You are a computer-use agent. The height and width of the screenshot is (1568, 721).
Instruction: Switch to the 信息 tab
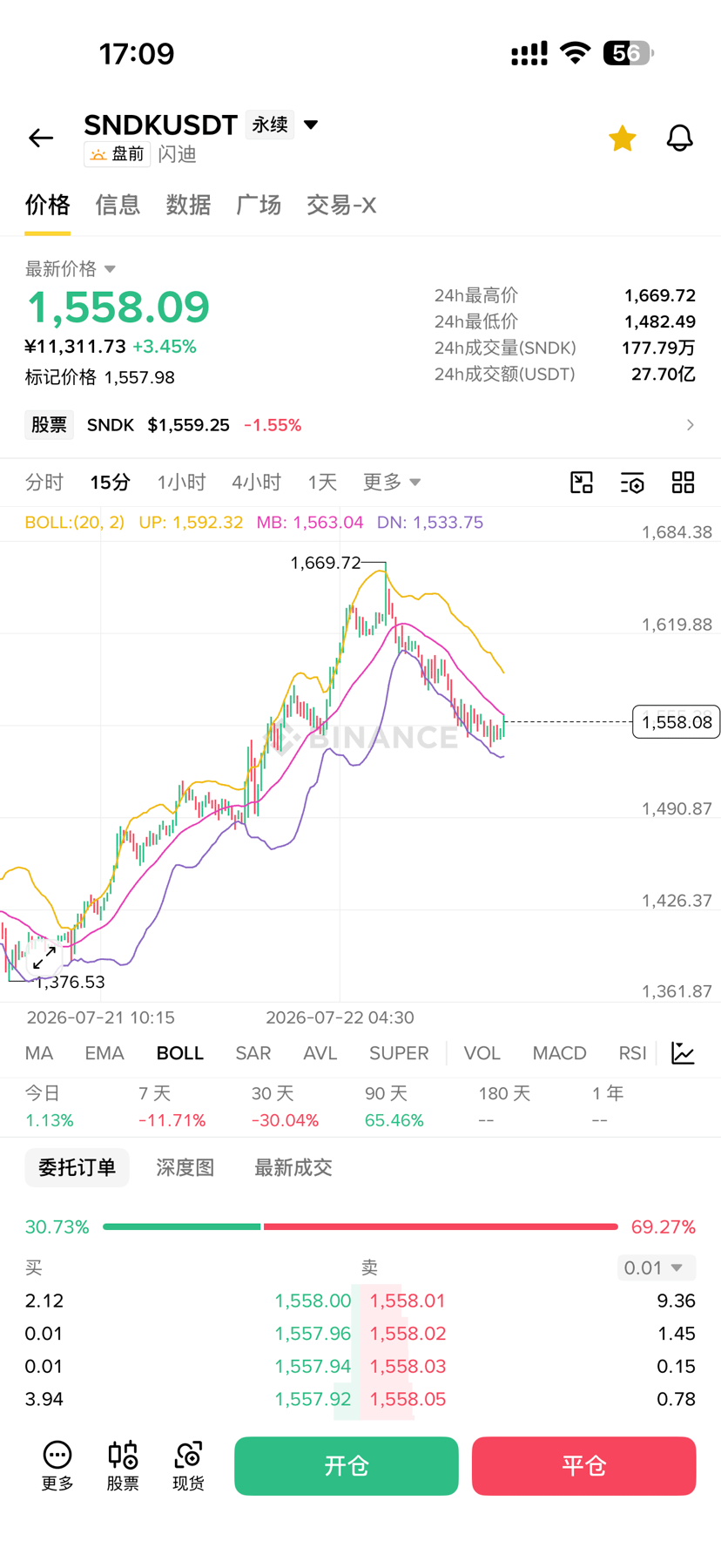click(x=118, y=206)
